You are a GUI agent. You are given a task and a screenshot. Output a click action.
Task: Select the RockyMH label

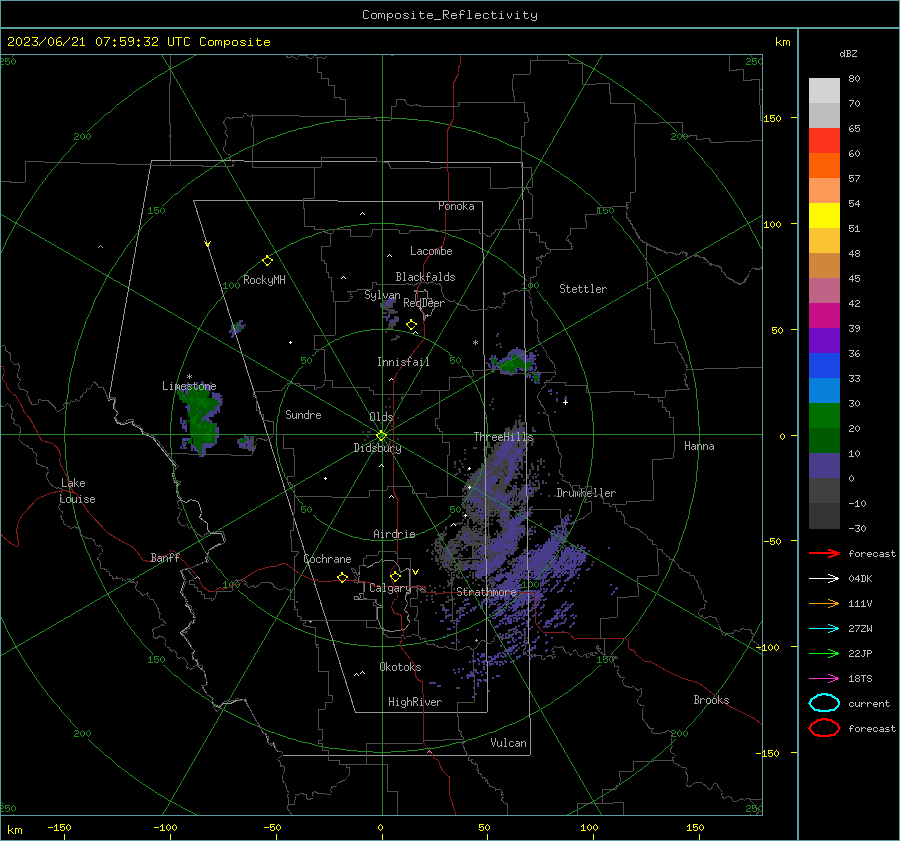264,280
